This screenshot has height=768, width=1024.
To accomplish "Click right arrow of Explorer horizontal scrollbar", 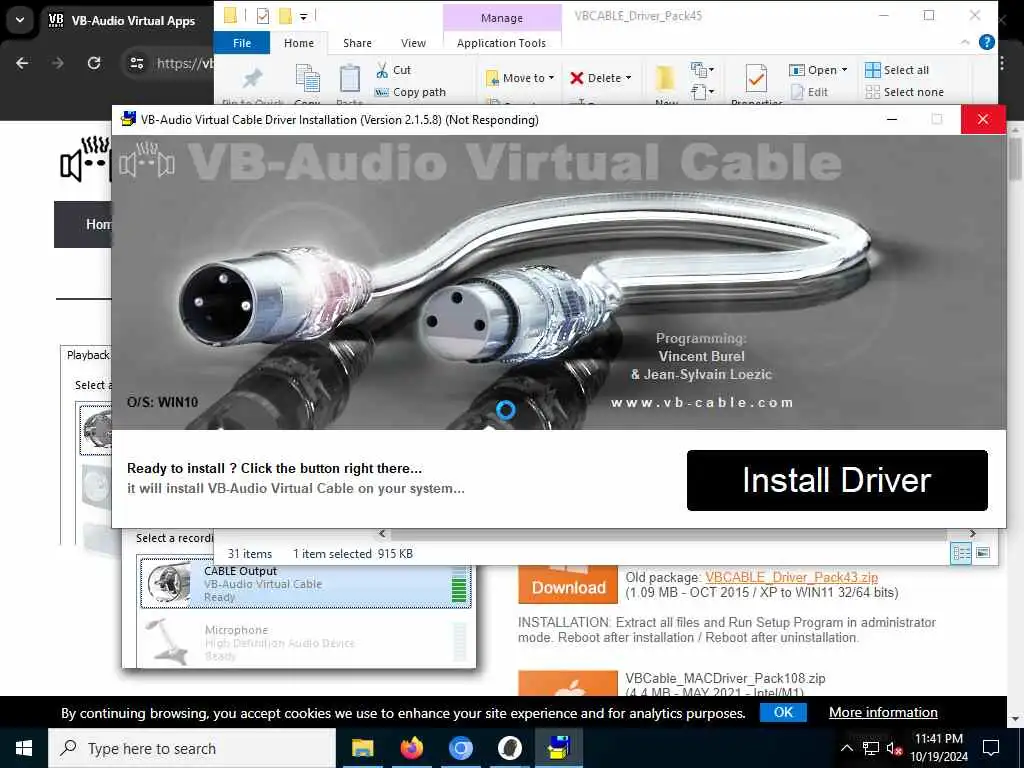I will (972, 534).
